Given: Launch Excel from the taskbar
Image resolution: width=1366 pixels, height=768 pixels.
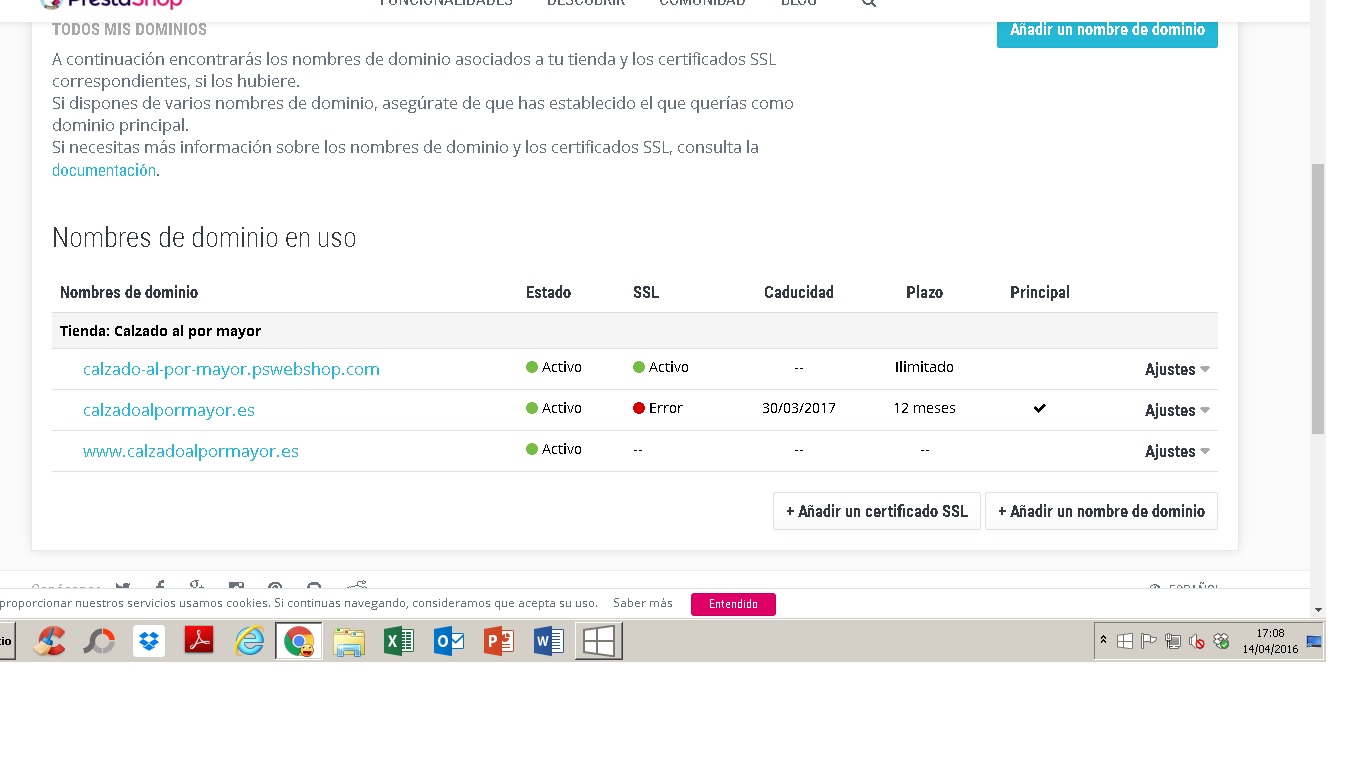Looking at the screenshot, I should (399, 641).
